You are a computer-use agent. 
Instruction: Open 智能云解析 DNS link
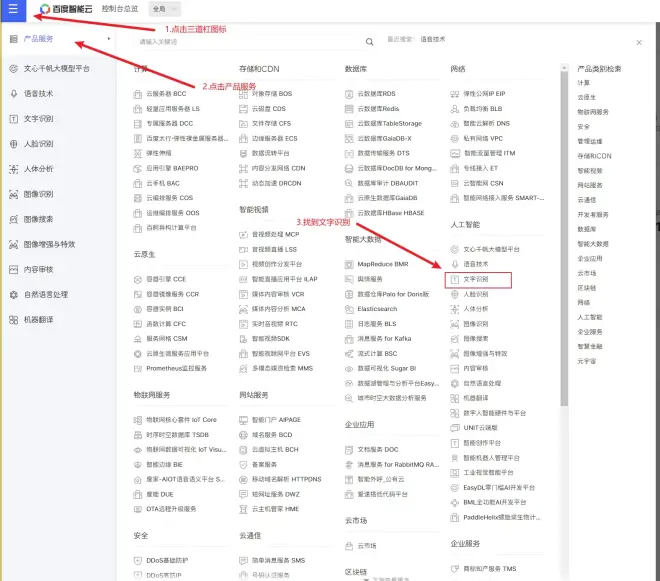click(487, 124)
